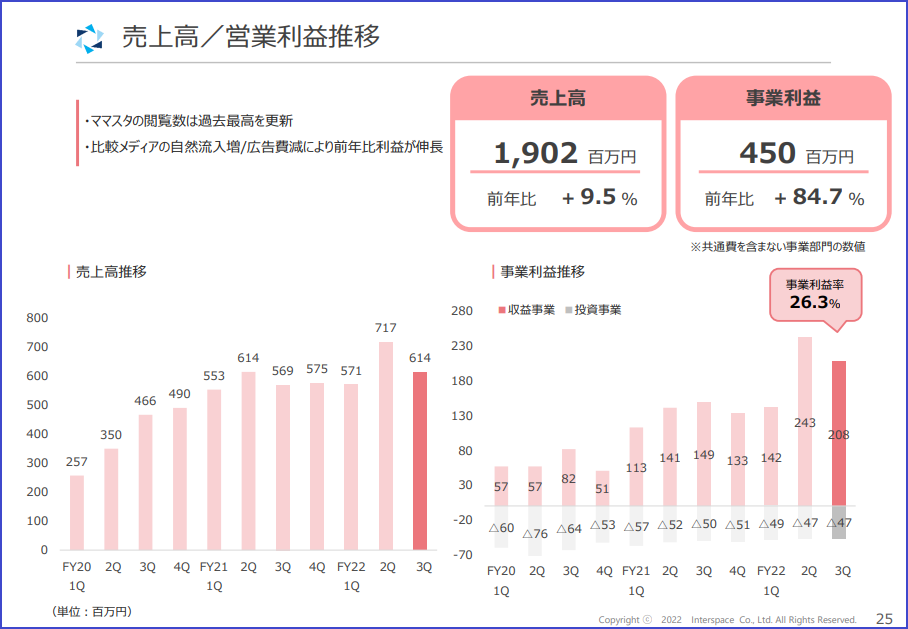This screenshot has height=629, width=908.
Task: Click the profit bar labeled 142
Action: click(771, 456)
